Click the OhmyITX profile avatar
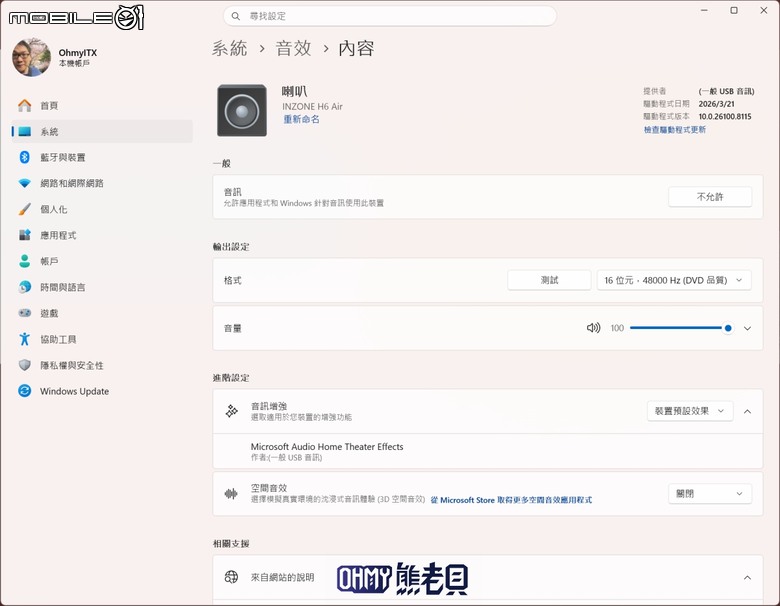780x606 pixels. click(31, 57)
